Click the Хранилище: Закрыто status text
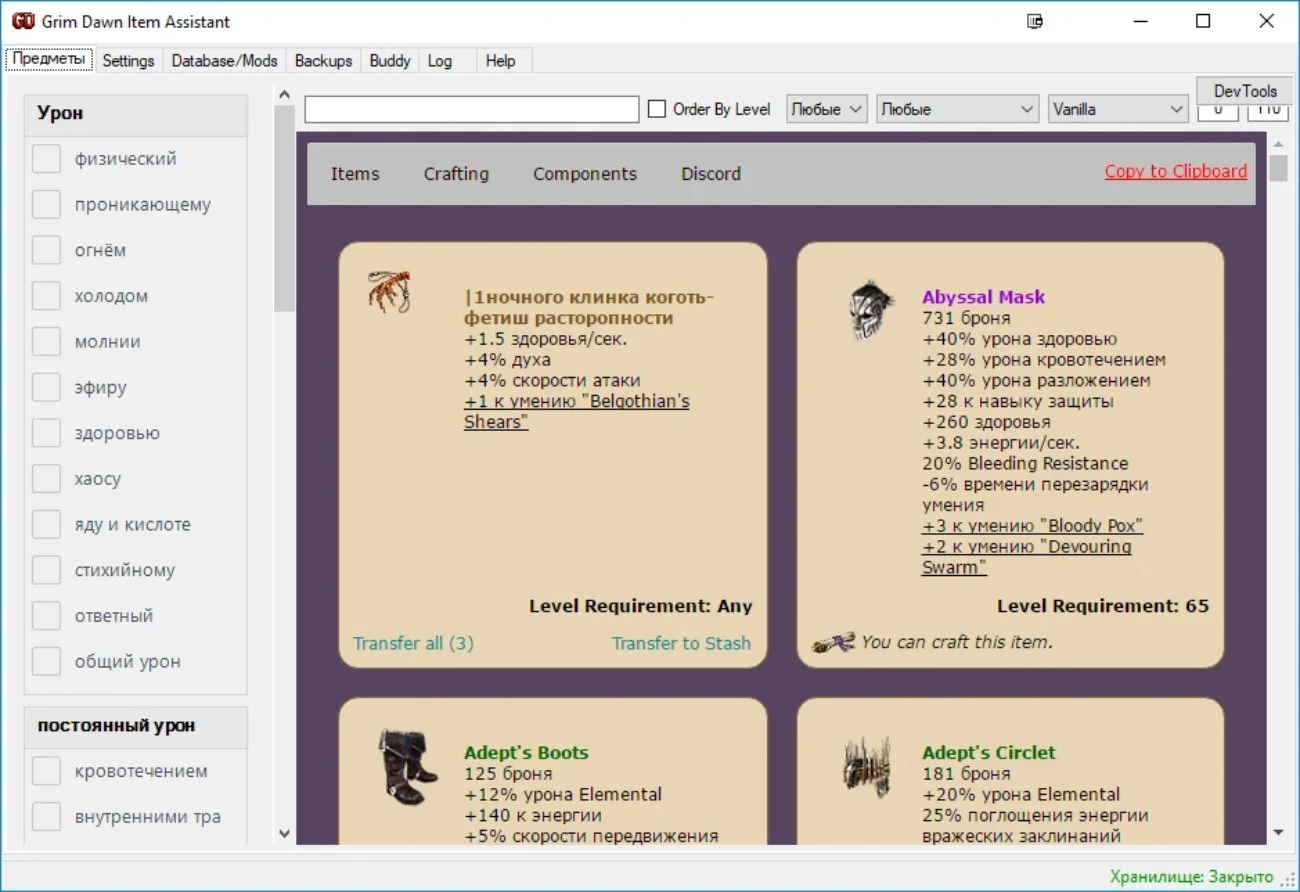Screen dimensions: 1300x892 click(1192, 877)
